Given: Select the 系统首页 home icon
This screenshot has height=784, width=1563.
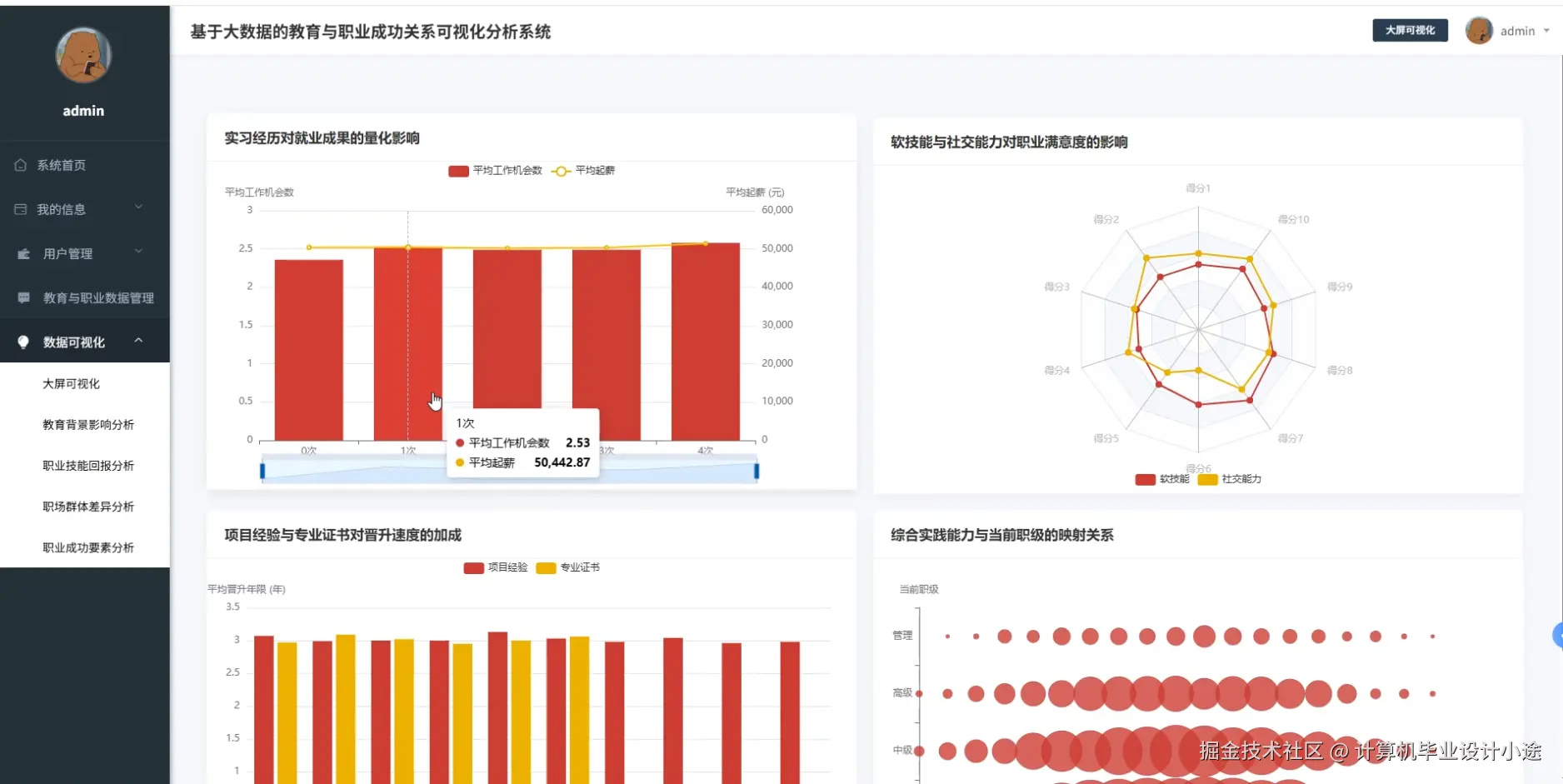Looking at the screenshot, I should click(21, 165).
